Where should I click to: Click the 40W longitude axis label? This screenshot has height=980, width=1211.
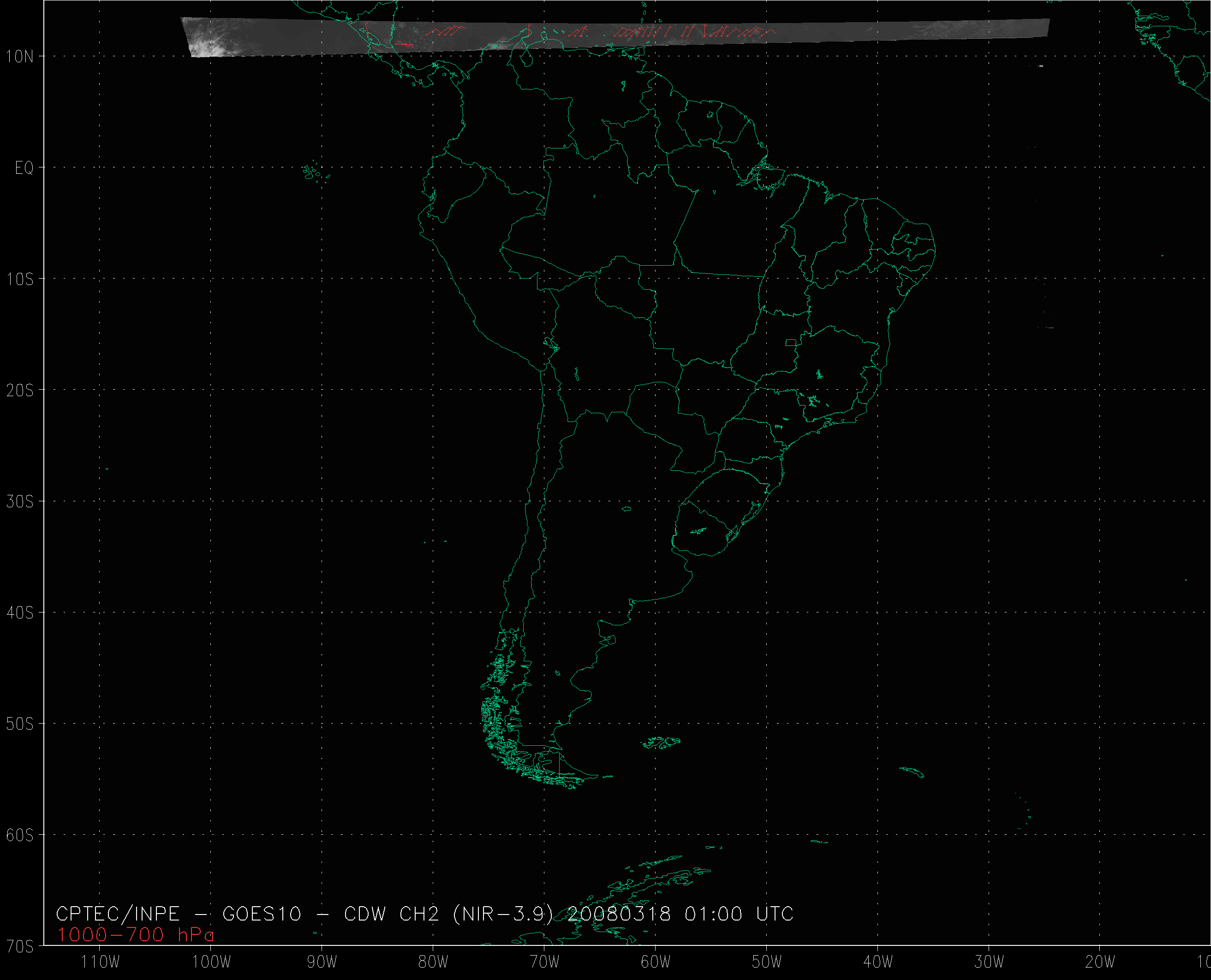878,962
